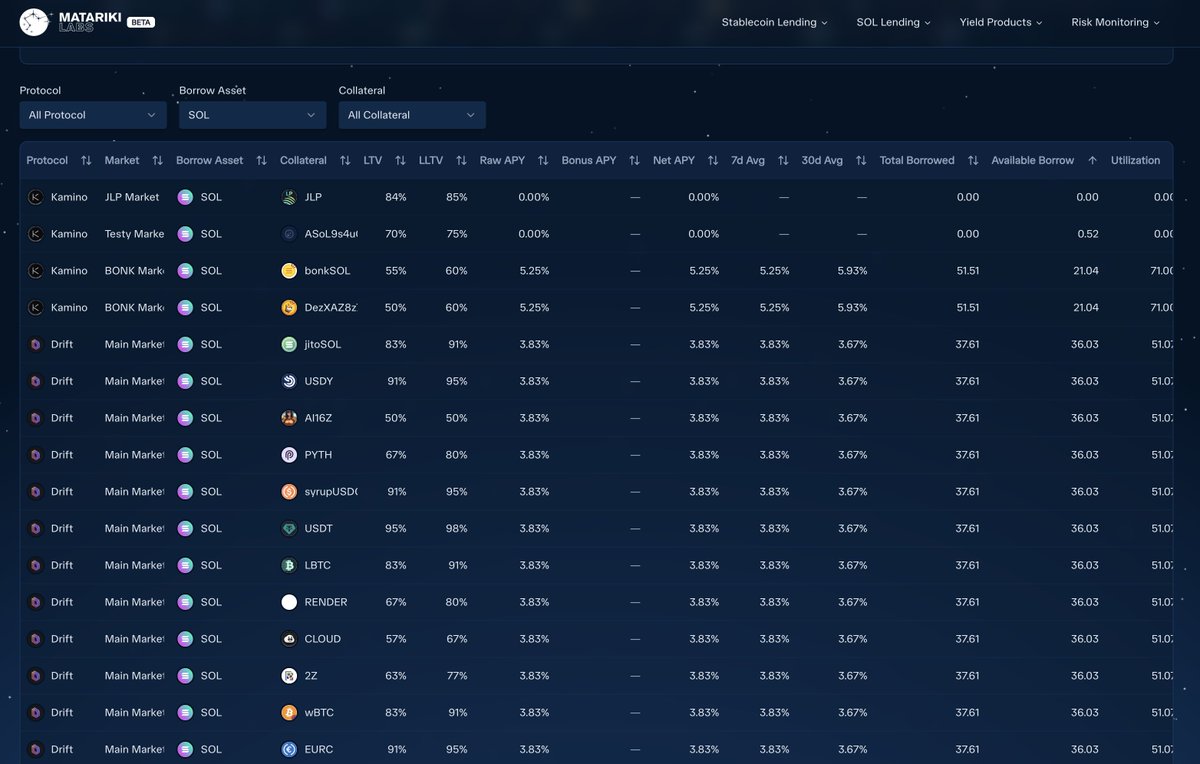Viewport: 1200px width, 764px height.
Task: Open the Risk Monitoring menu
Action: coord(1115,22)
